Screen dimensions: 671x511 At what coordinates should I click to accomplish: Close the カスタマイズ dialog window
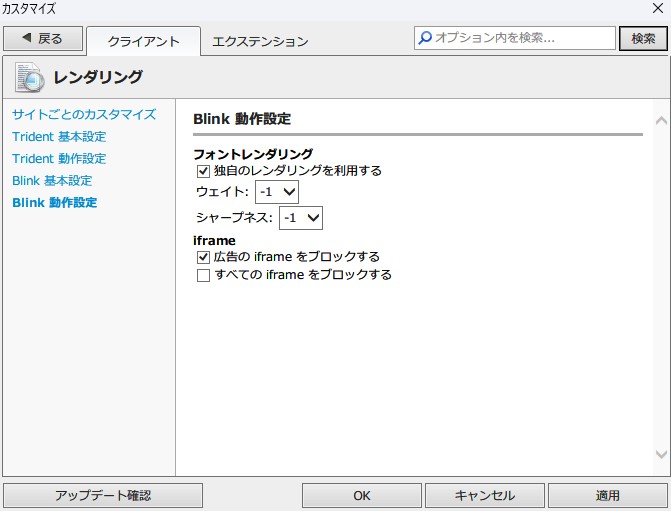point(658,8)
